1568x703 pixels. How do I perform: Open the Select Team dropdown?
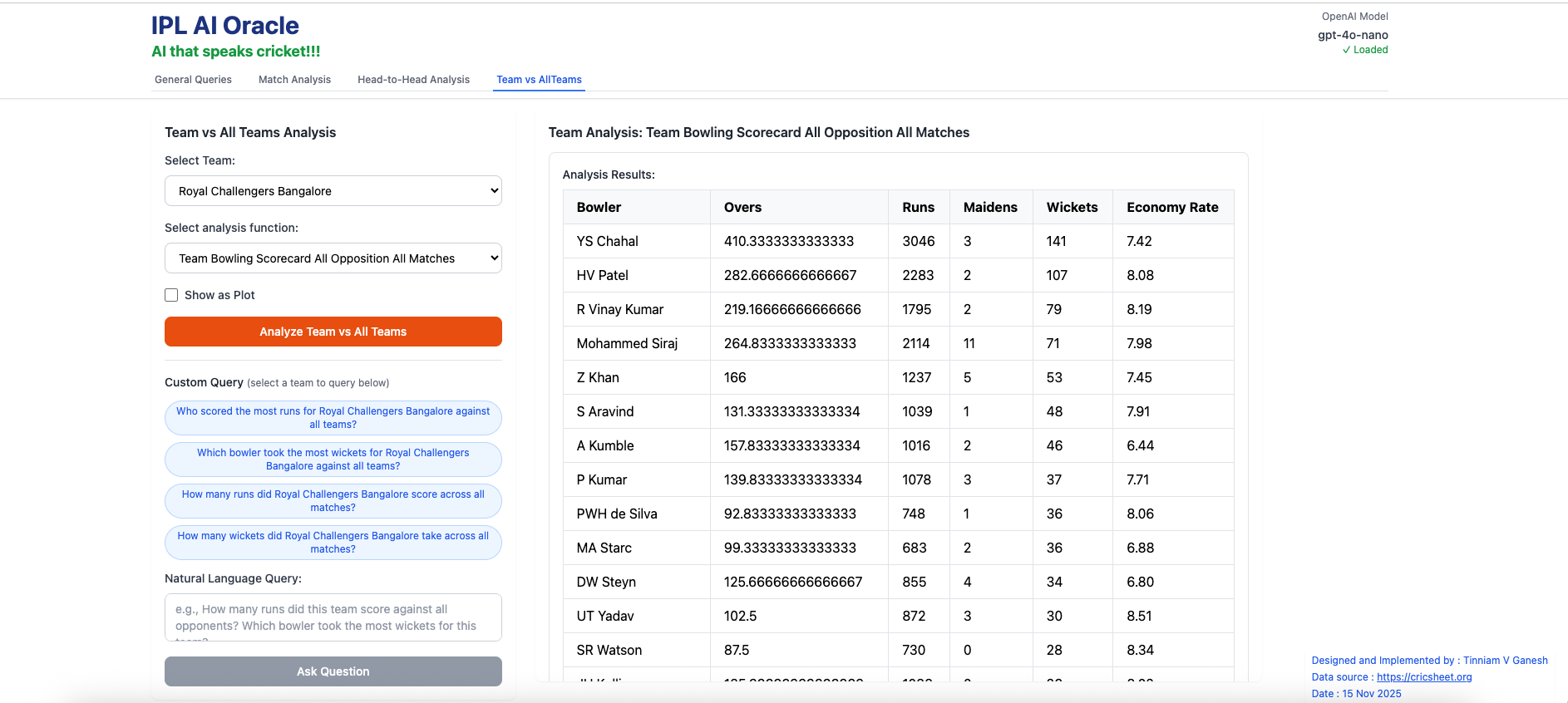tap(333, 191)
